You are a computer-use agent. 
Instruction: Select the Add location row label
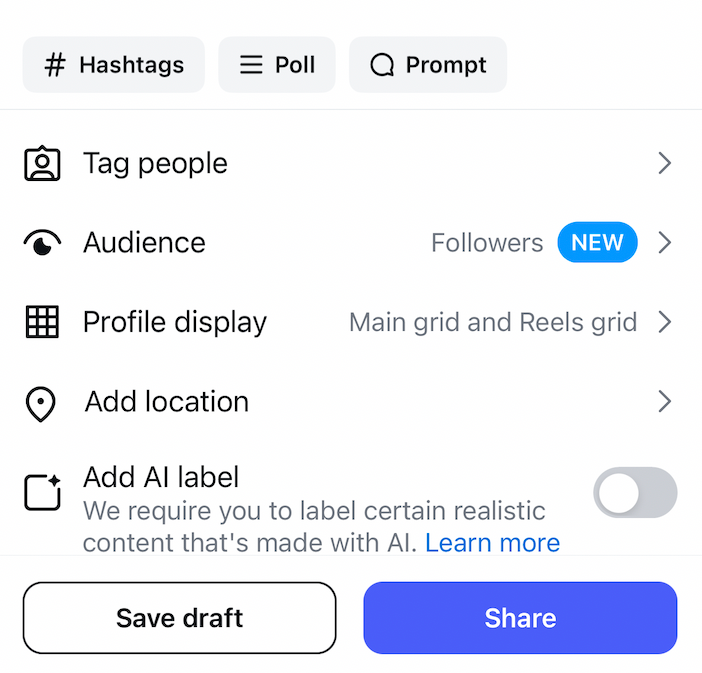pyautogui.click(x=167, y=402)
